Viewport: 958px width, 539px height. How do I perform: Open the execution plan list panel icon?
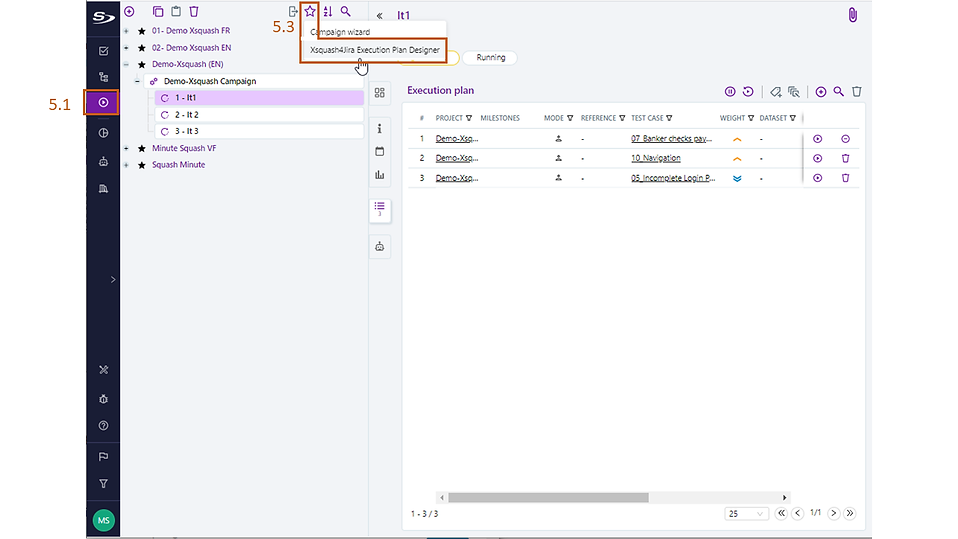pyautogui.click(x=379, y=209)
